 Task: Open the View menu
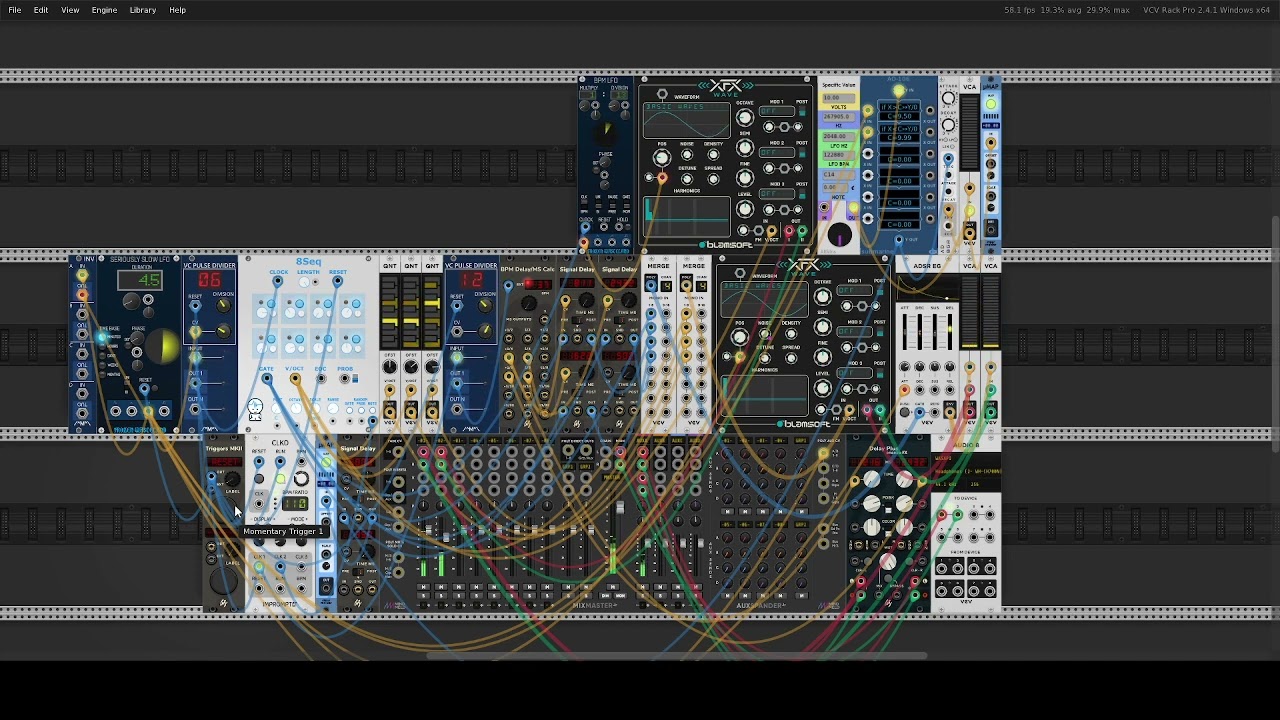point(70,10)
